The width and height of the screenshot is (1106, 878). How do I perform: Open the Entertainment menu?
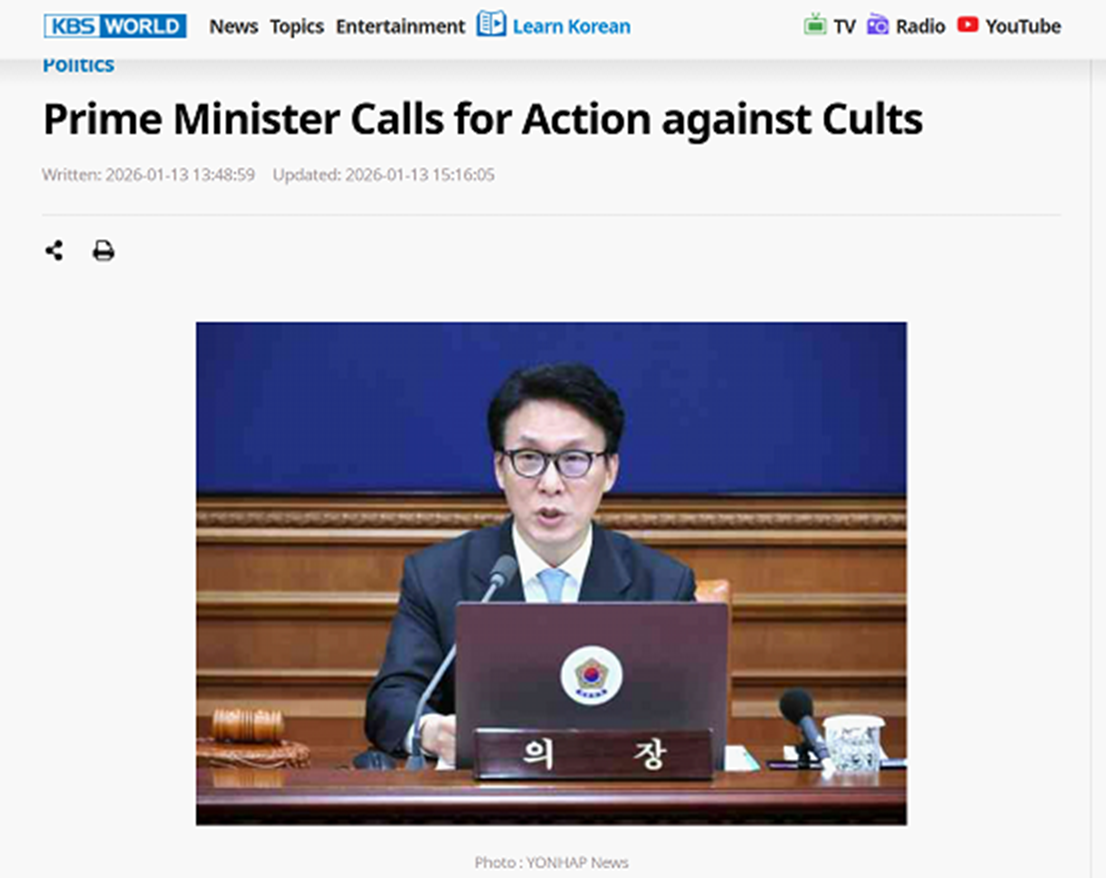pos(400,27)
